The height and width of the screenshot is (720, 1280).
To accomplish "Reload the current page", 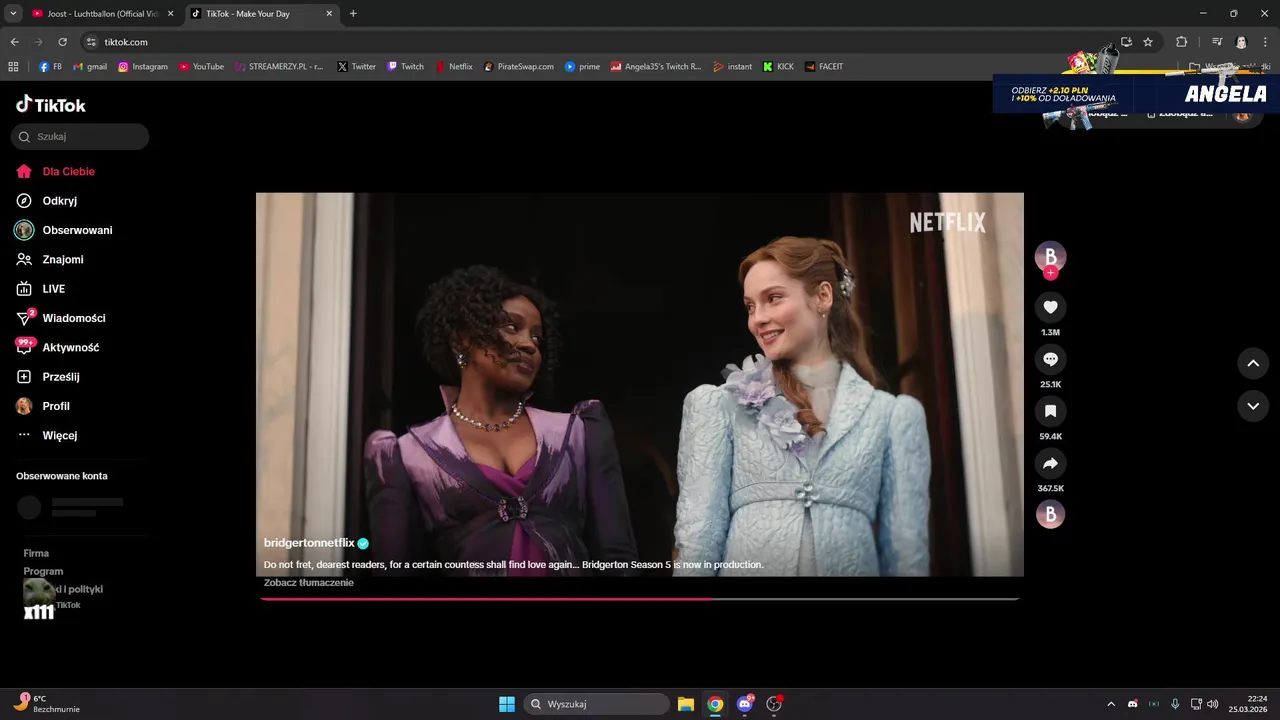I will coord(62,42).
